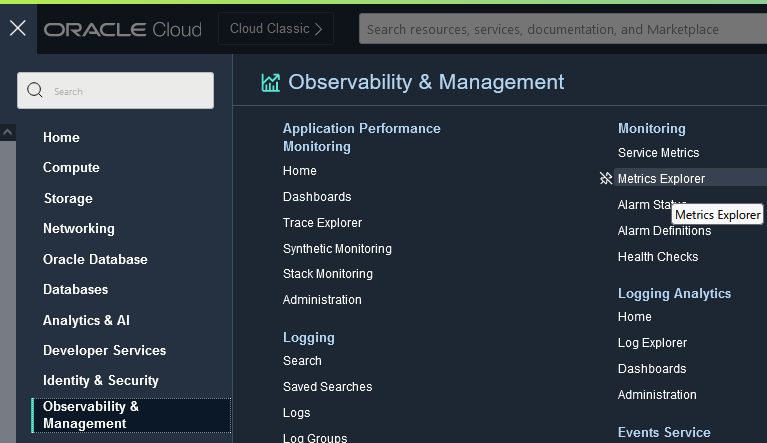Select Analytics & AI category
The image size is (767, 443).
86,320
